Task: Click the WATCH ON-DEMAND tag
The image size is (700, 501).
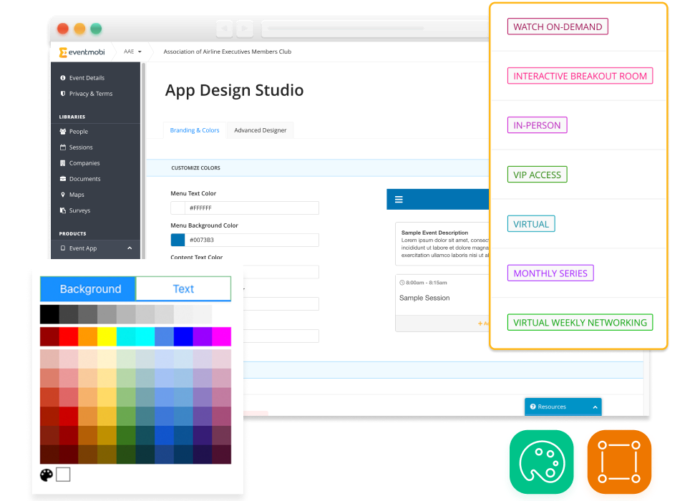Action: coord(558,26)
